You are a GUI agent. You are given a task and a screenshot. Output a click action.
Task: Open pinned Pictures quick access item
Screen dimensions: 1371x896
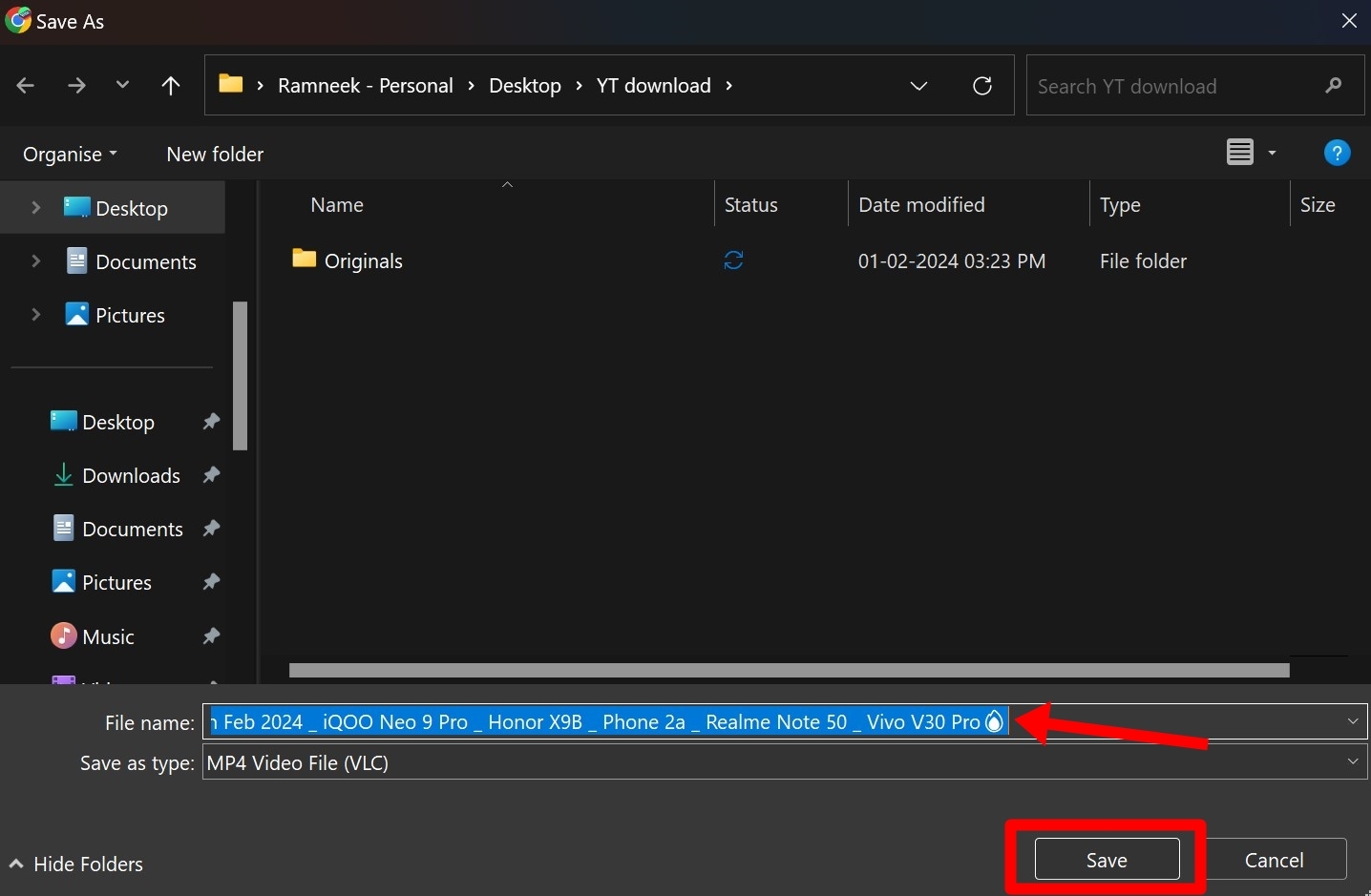(x=101, y=582)
